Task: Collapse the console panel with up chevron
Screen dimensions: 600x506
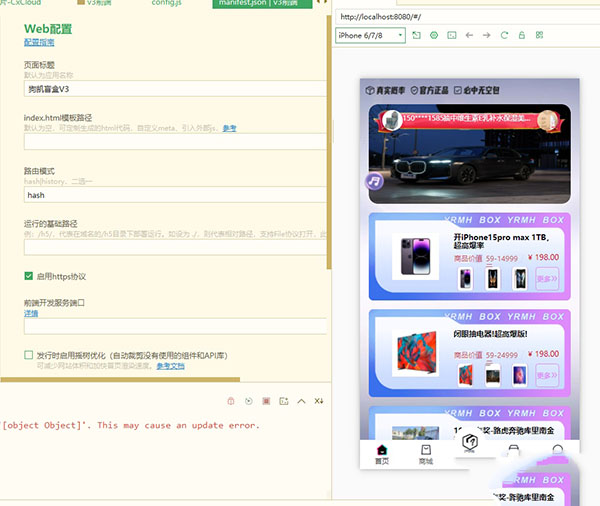Action: [x=302, y=401]
